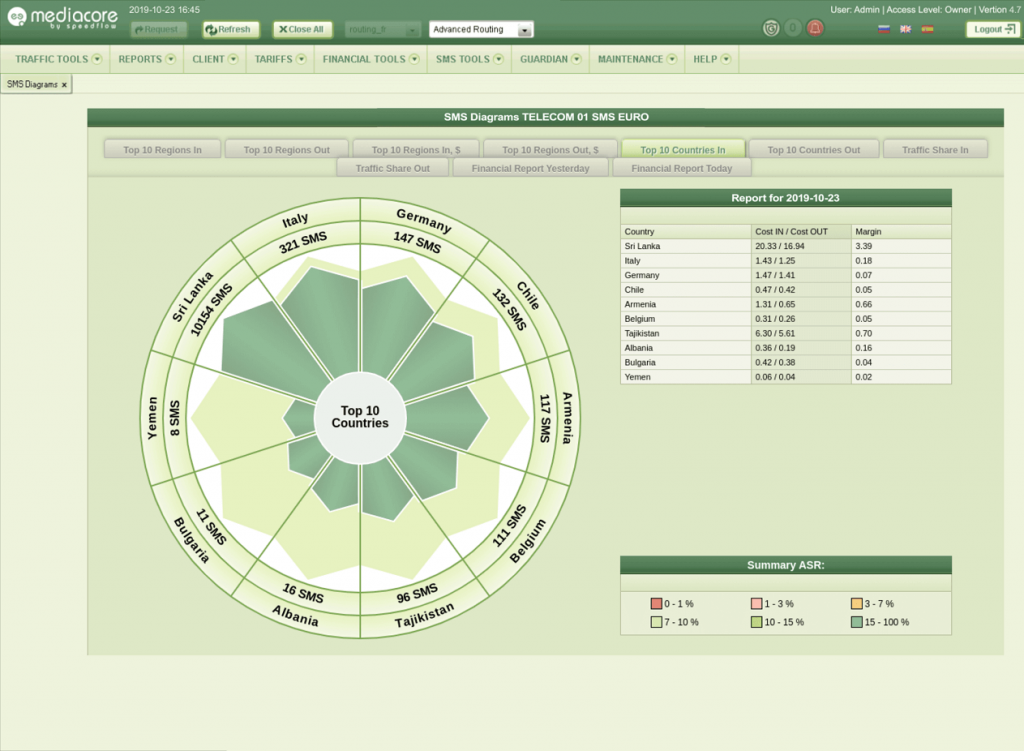Click the Tajikistan margin value 0.70

[863, 333]
